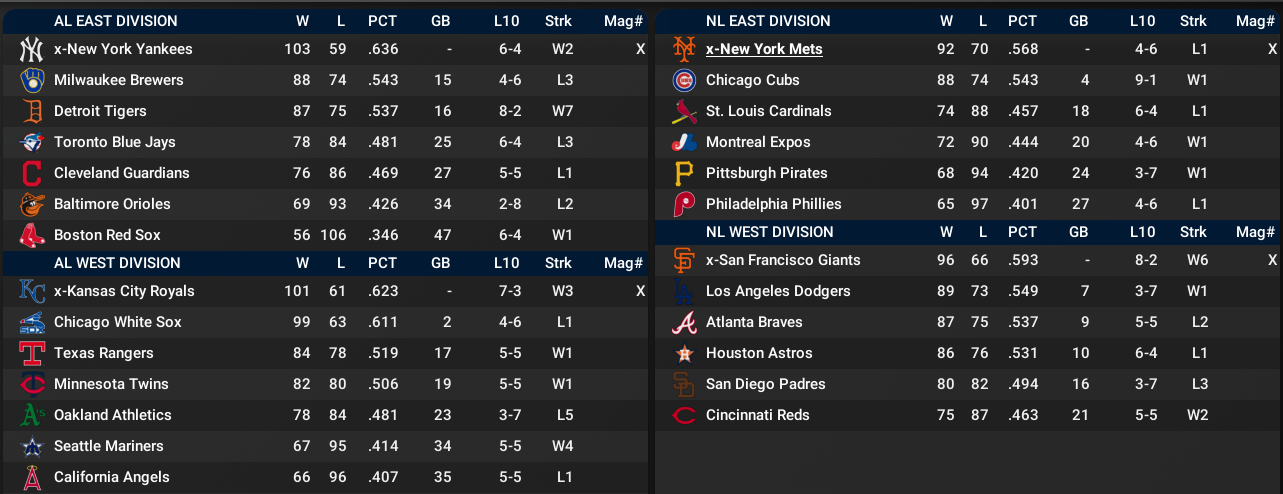Click the Chicago Cubs logo icon
The height and width of the screenshot is (494, 1283).
click(x=684, y=80)
